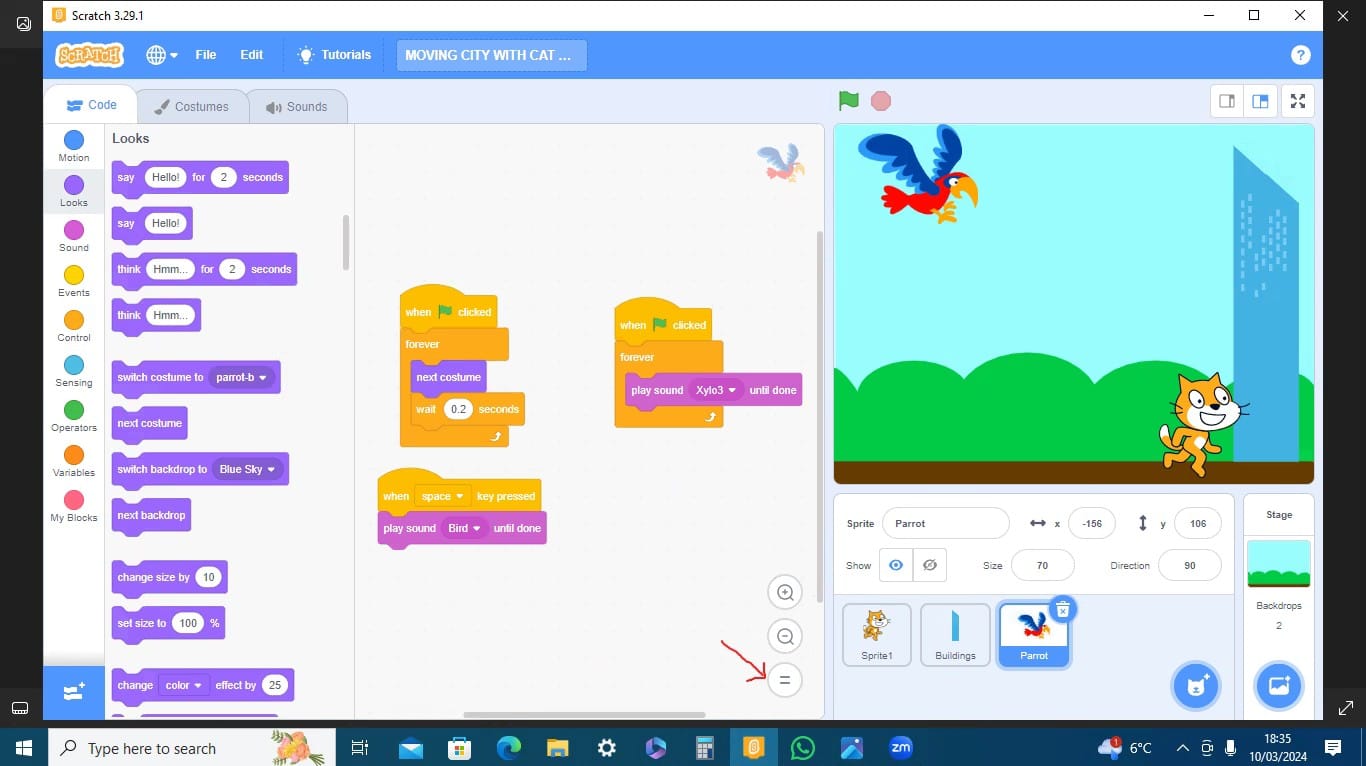
Task: Hide the Parrot sprite with crossed-eye toggle
Action: (x=929, y=565)
